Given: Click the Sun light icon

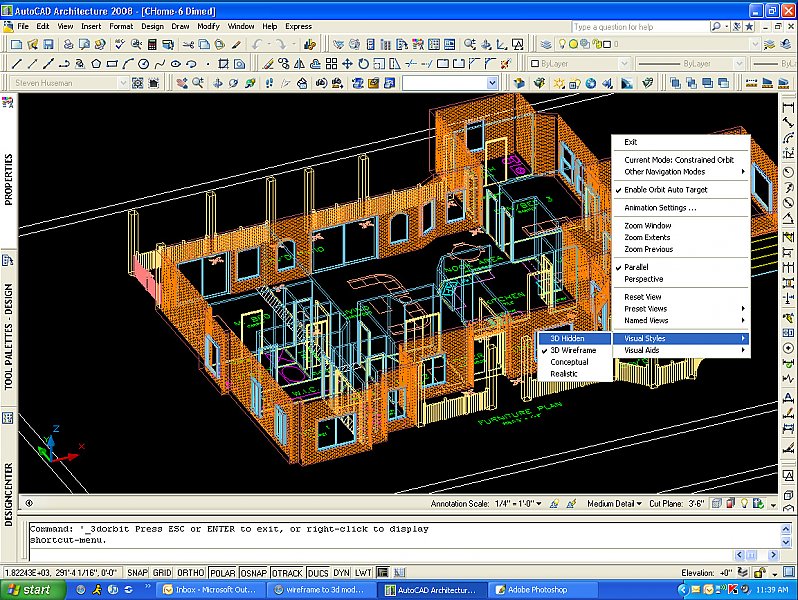Looking at the screenshot, I should pyautogui.click(x=559, y=82).
